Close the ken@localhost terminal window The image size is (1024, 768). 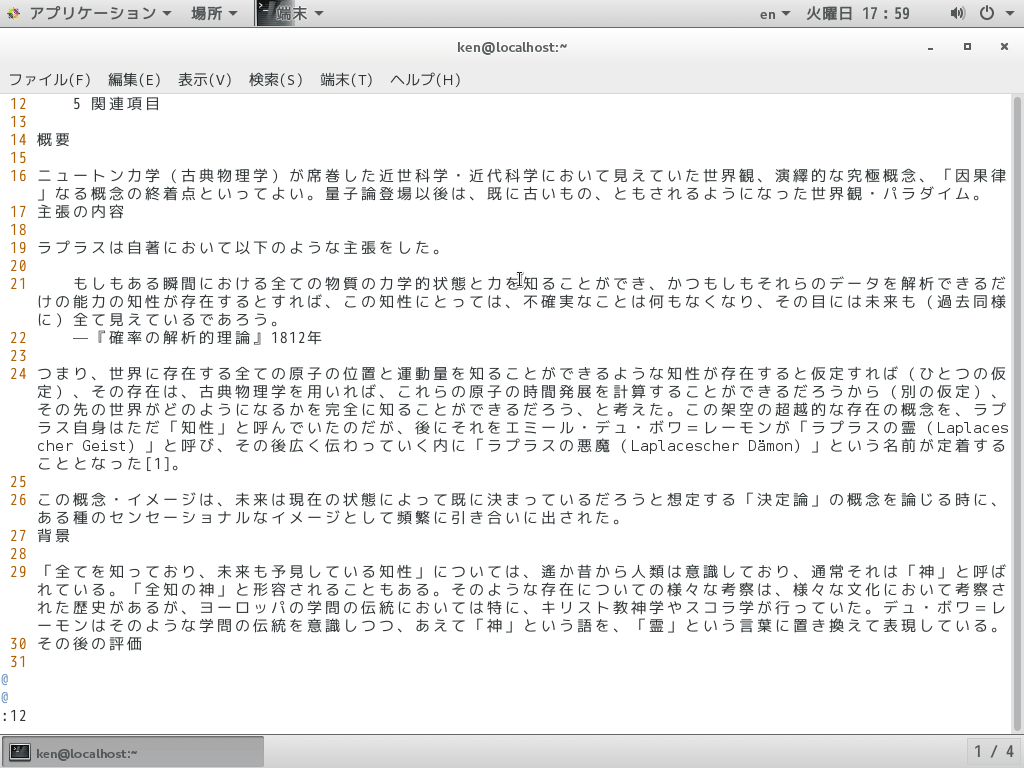[1004, 47]
